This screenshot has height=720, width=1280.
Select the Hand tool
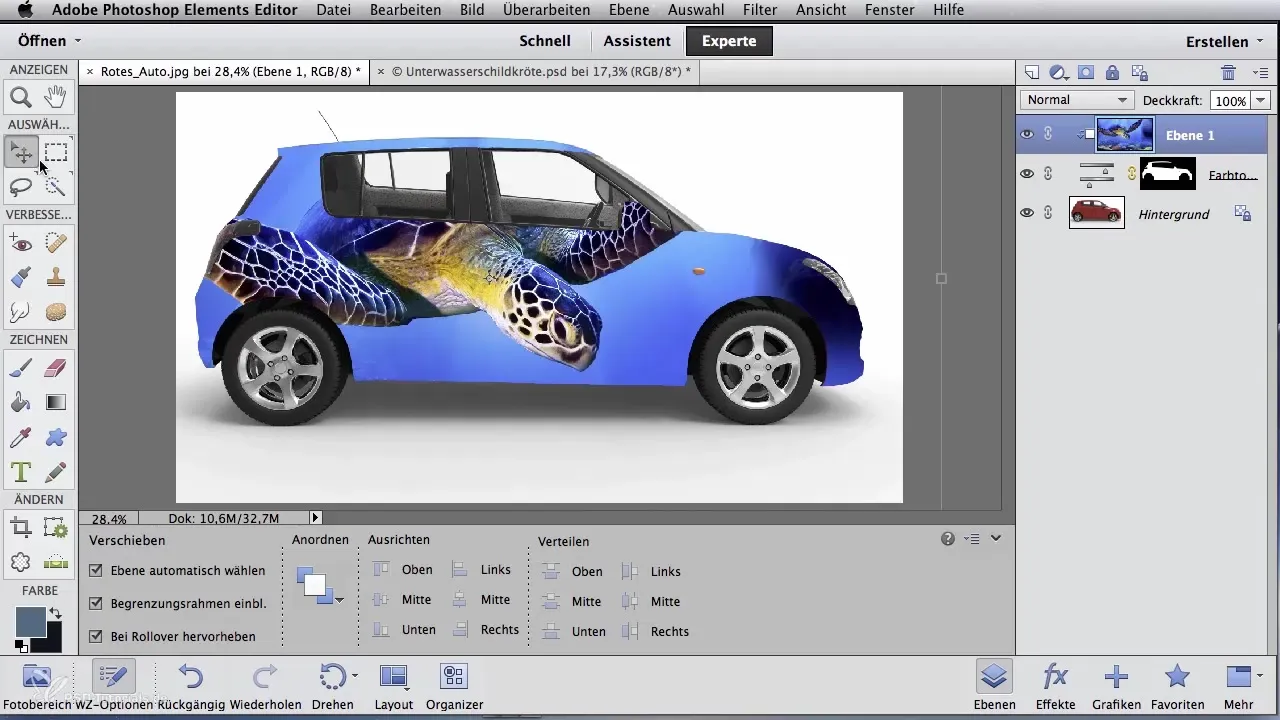pyautogui.click(x=56, y=97)
